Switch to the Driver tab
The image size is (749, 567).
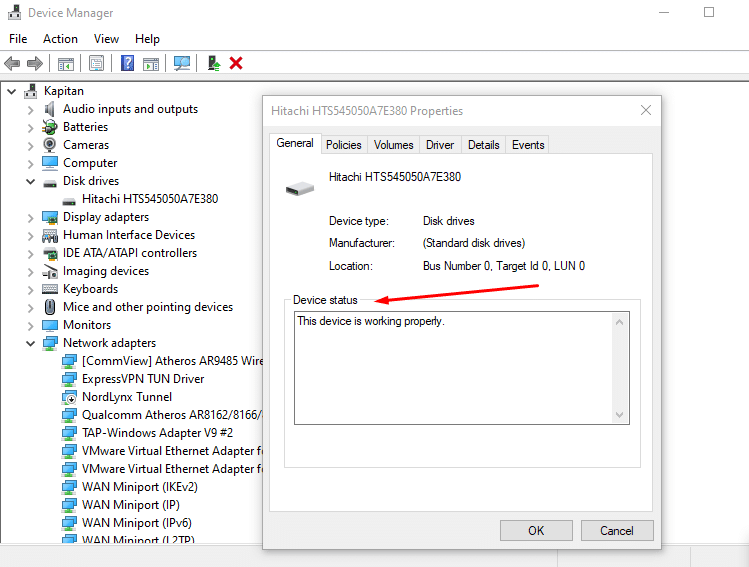[x=440, y=145]
